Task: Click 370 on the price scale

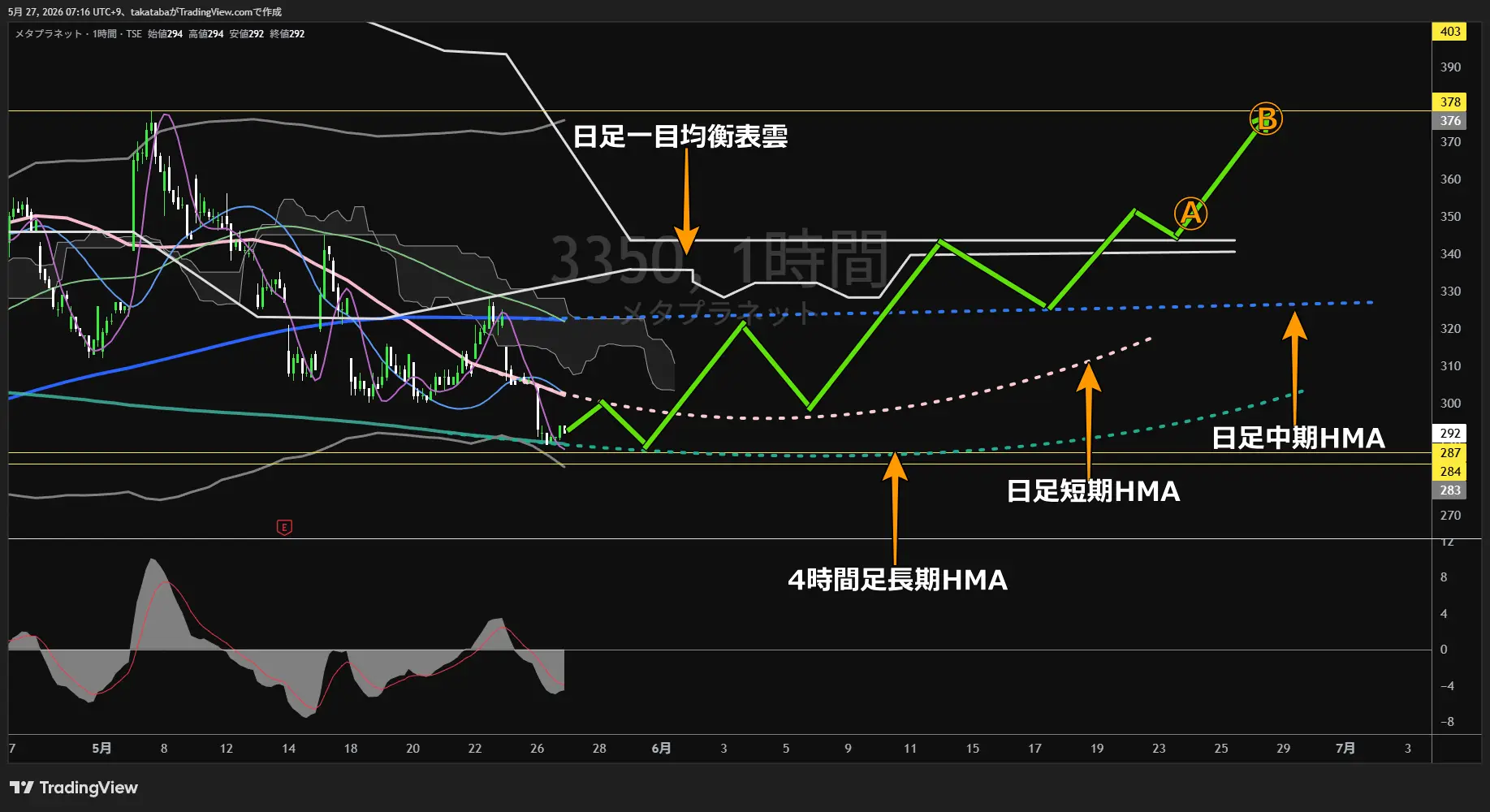Action: (1450, 142)
